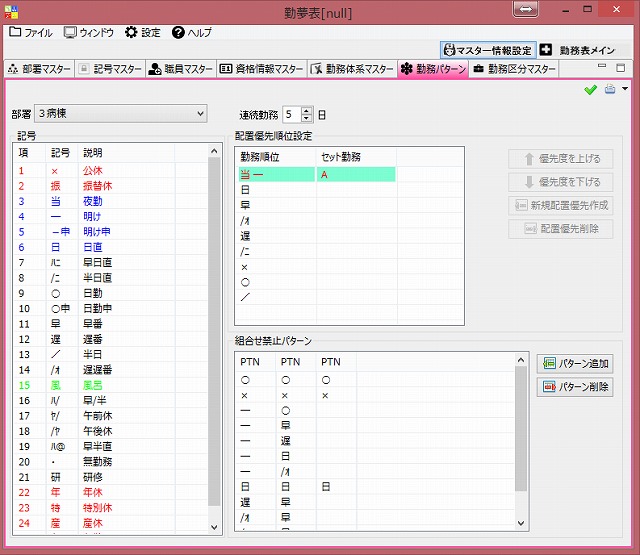This screenshot has width=640, height=555.
Task: Switch to 職員マスター tab
Action: (181, 69)
